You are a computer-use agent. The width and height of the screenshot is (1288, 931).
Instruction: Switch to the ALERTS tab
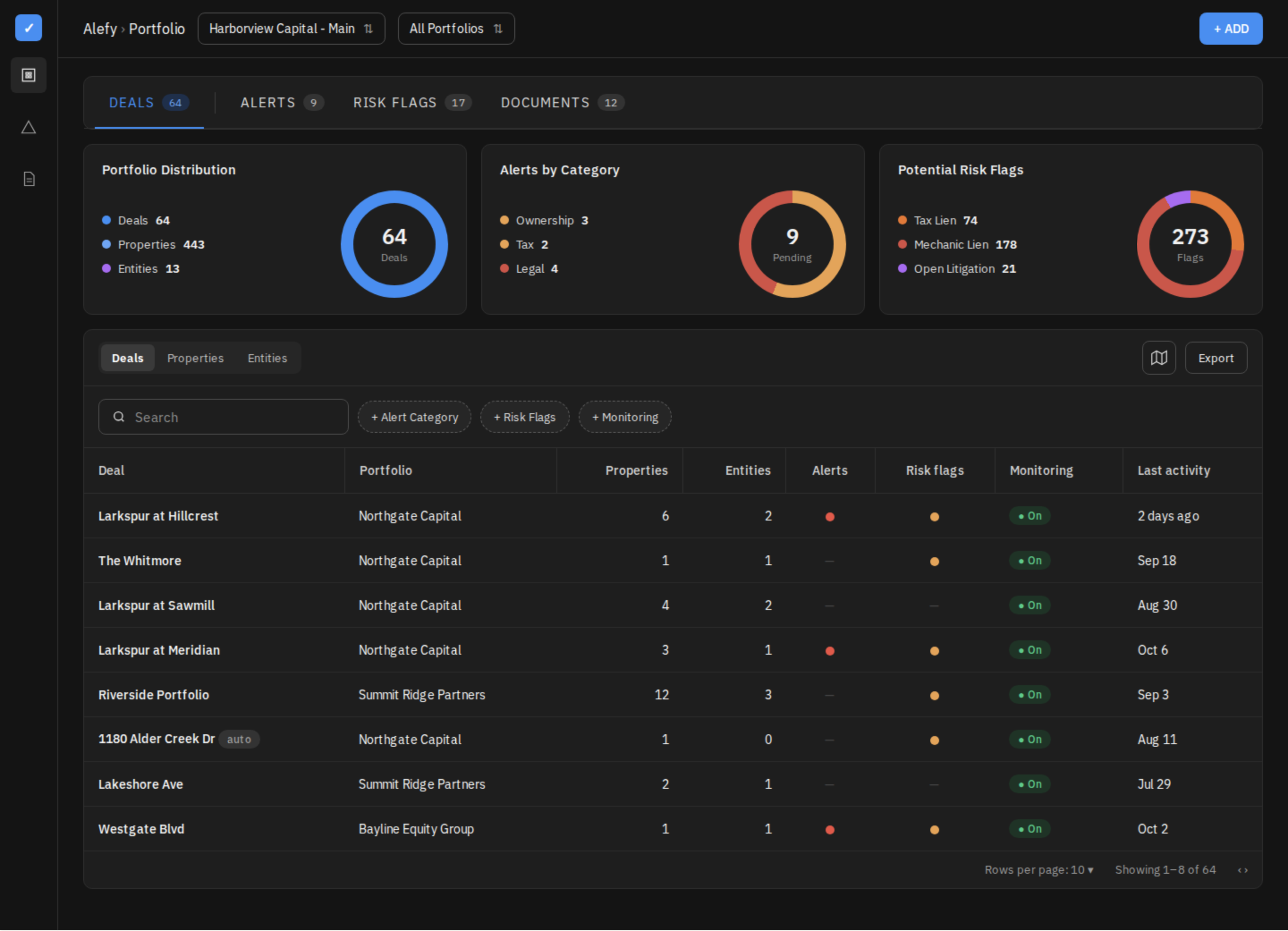click(x=282, y=103)
